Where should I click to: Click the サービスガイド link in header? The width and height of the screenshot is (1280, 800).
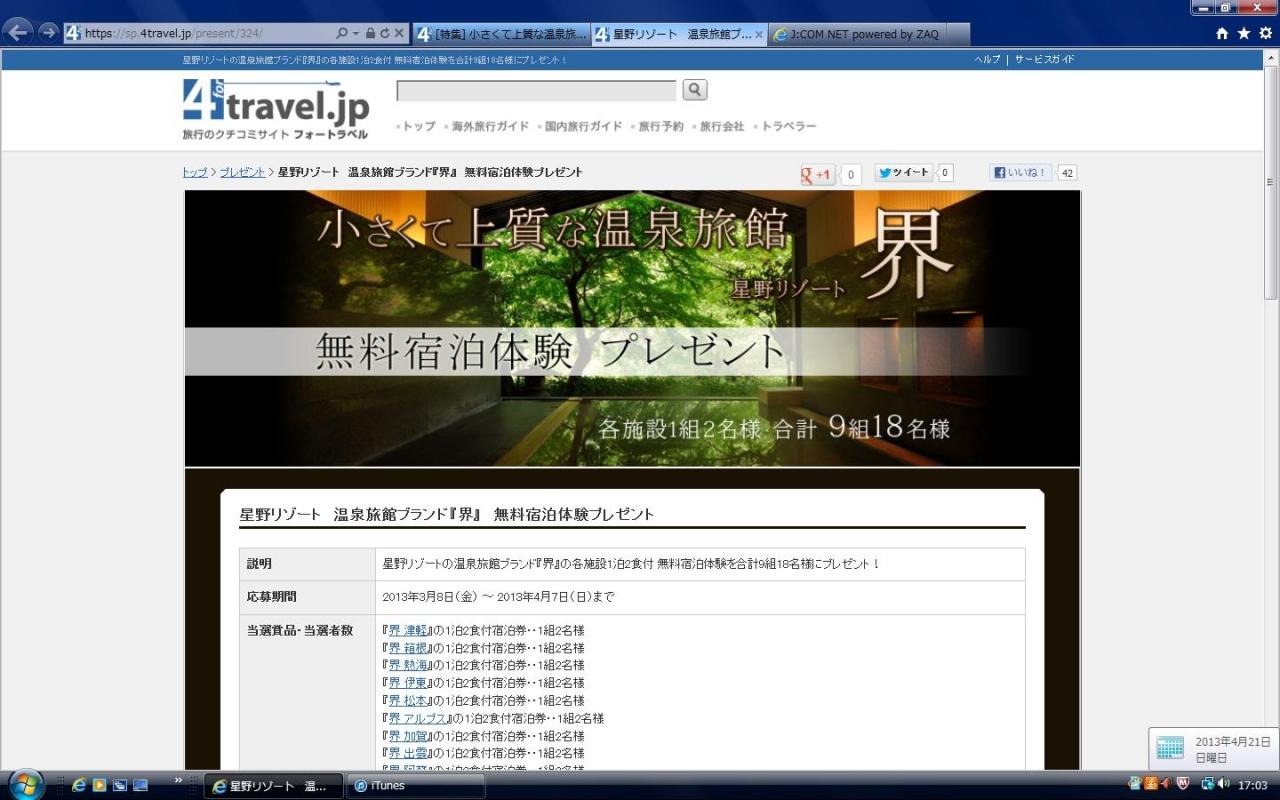coord(1045,59)
